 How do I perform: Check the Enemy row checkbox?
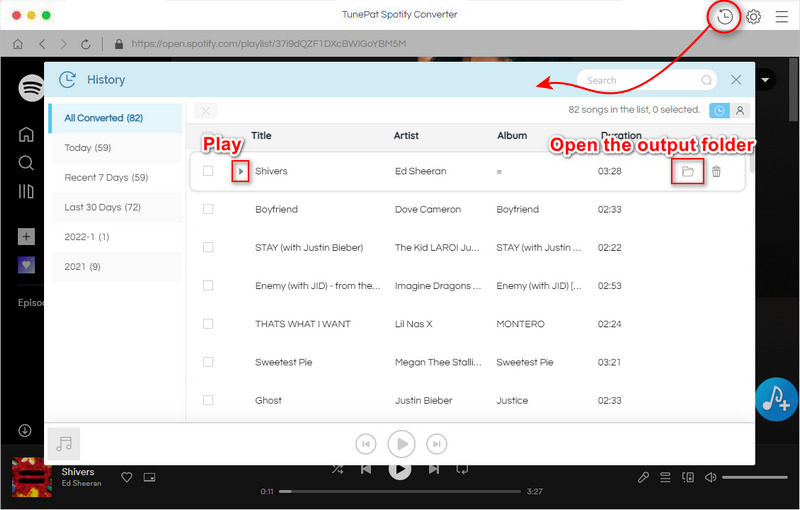(x=208, y=286)
